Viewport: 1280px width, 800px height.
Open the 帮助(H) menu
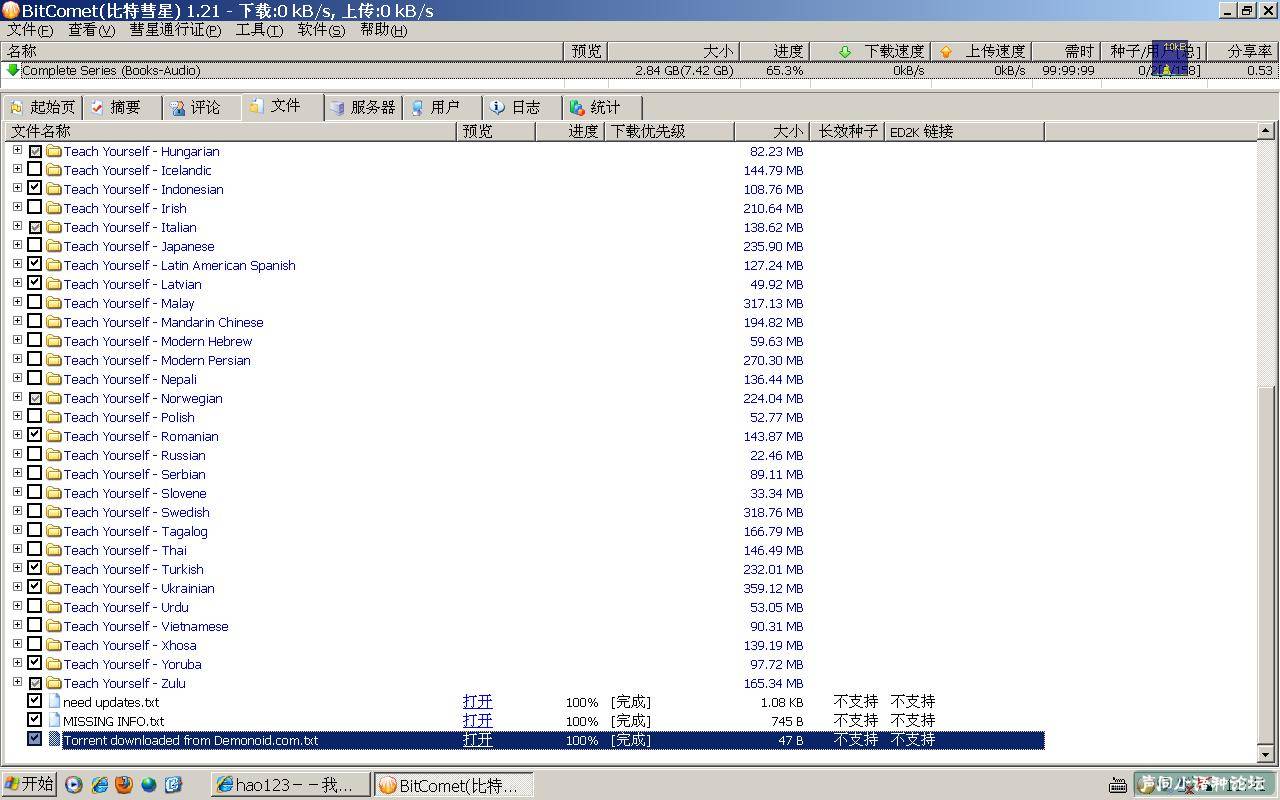384,30
